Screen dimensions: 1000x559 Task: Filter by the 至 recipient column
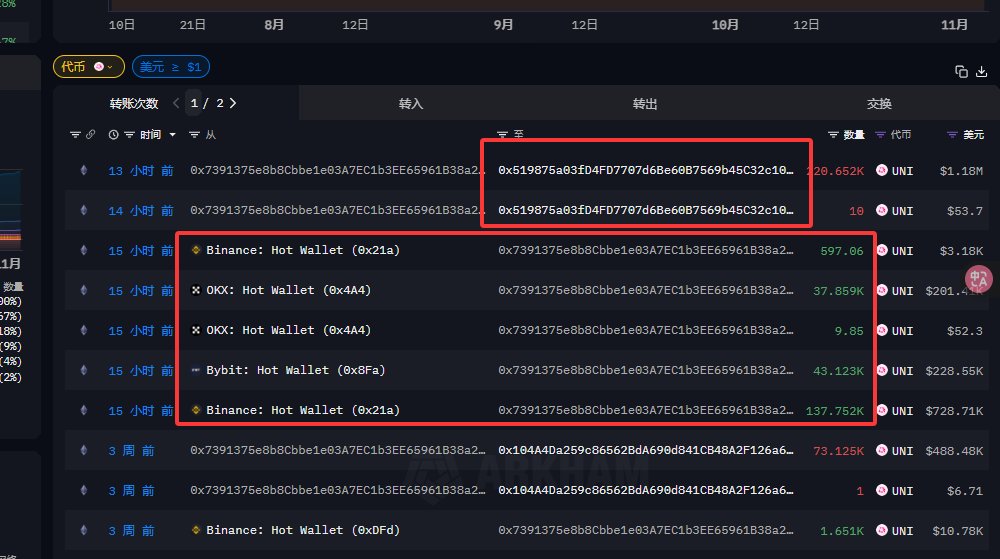point(503,134)
